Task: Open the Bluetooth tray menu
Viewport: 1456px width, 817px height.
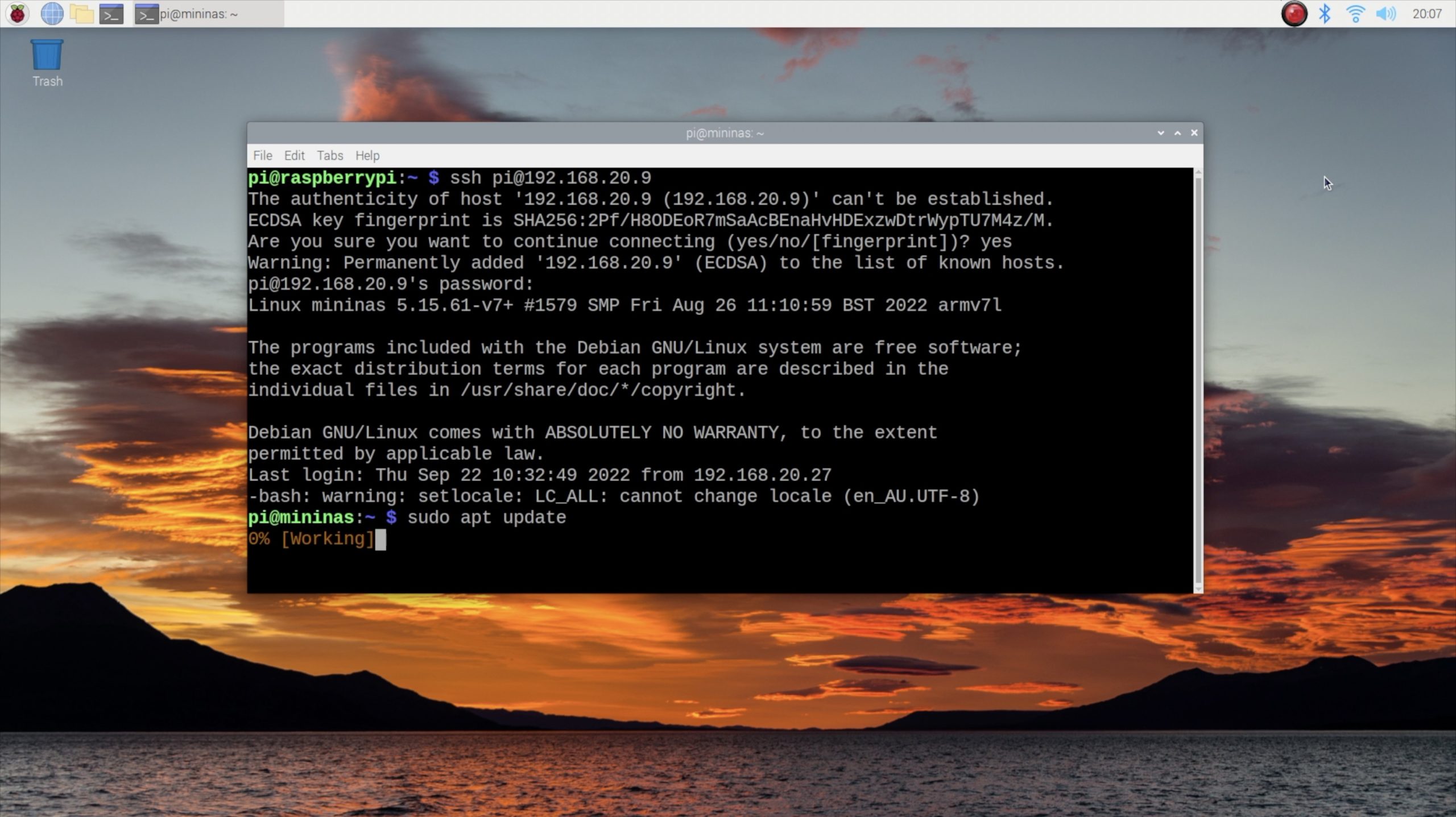Action: click(1325, 14)
